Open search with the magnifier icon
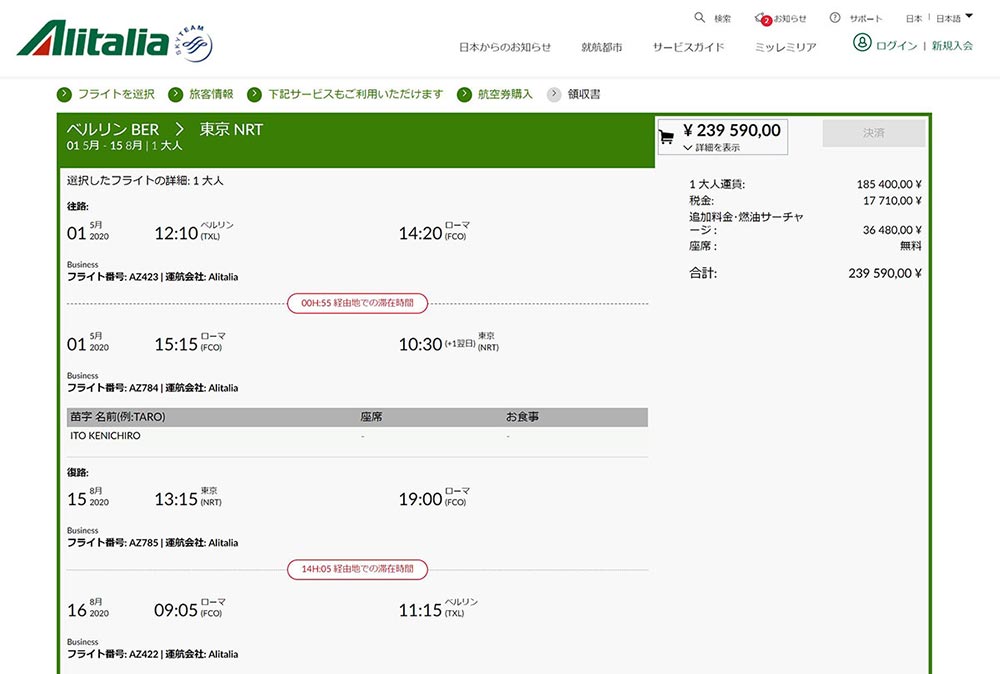This screenshot has width=1000, height=674. [x=700, y=17]
